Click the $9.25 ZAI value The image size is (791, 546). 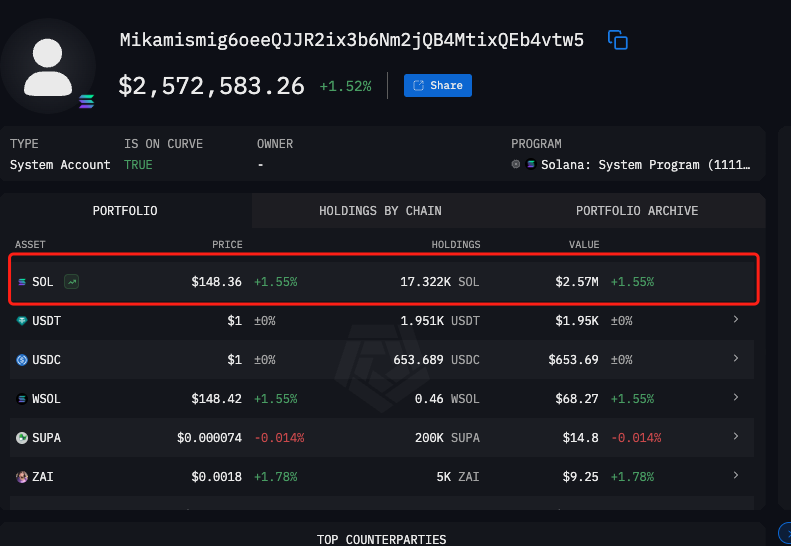[580, 476]
